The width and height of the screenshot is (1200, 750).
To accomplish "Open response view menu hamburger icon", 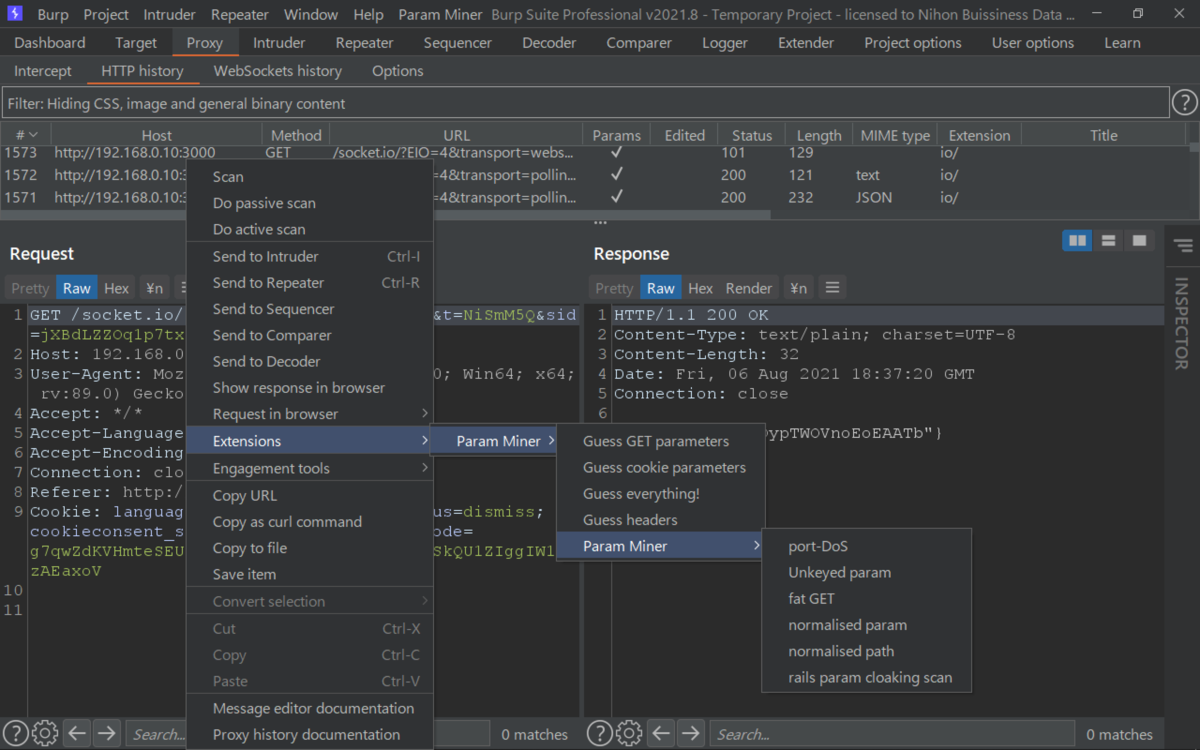I will pos(832,288).
